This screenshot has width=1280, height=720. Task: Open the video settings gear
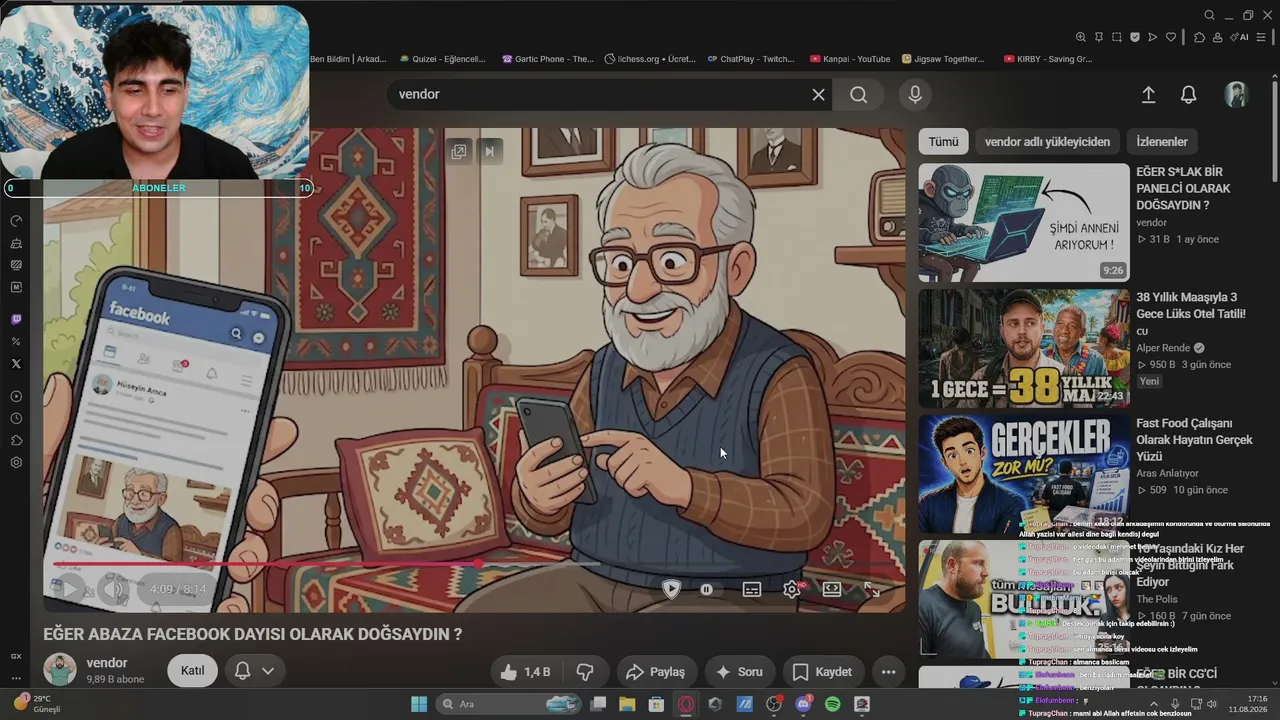[x=791, y=589]
